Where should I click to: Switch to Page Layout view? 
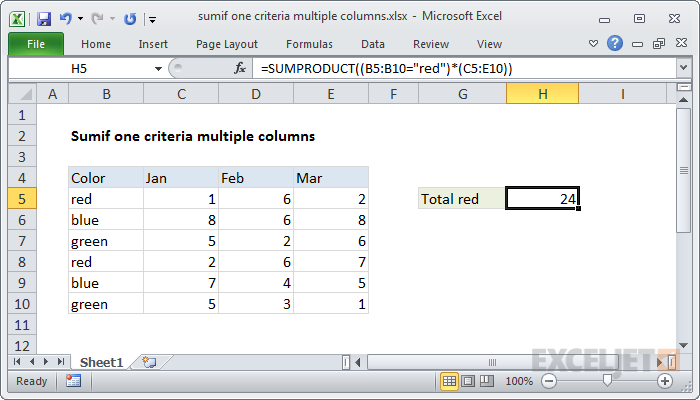click(468, 381)
